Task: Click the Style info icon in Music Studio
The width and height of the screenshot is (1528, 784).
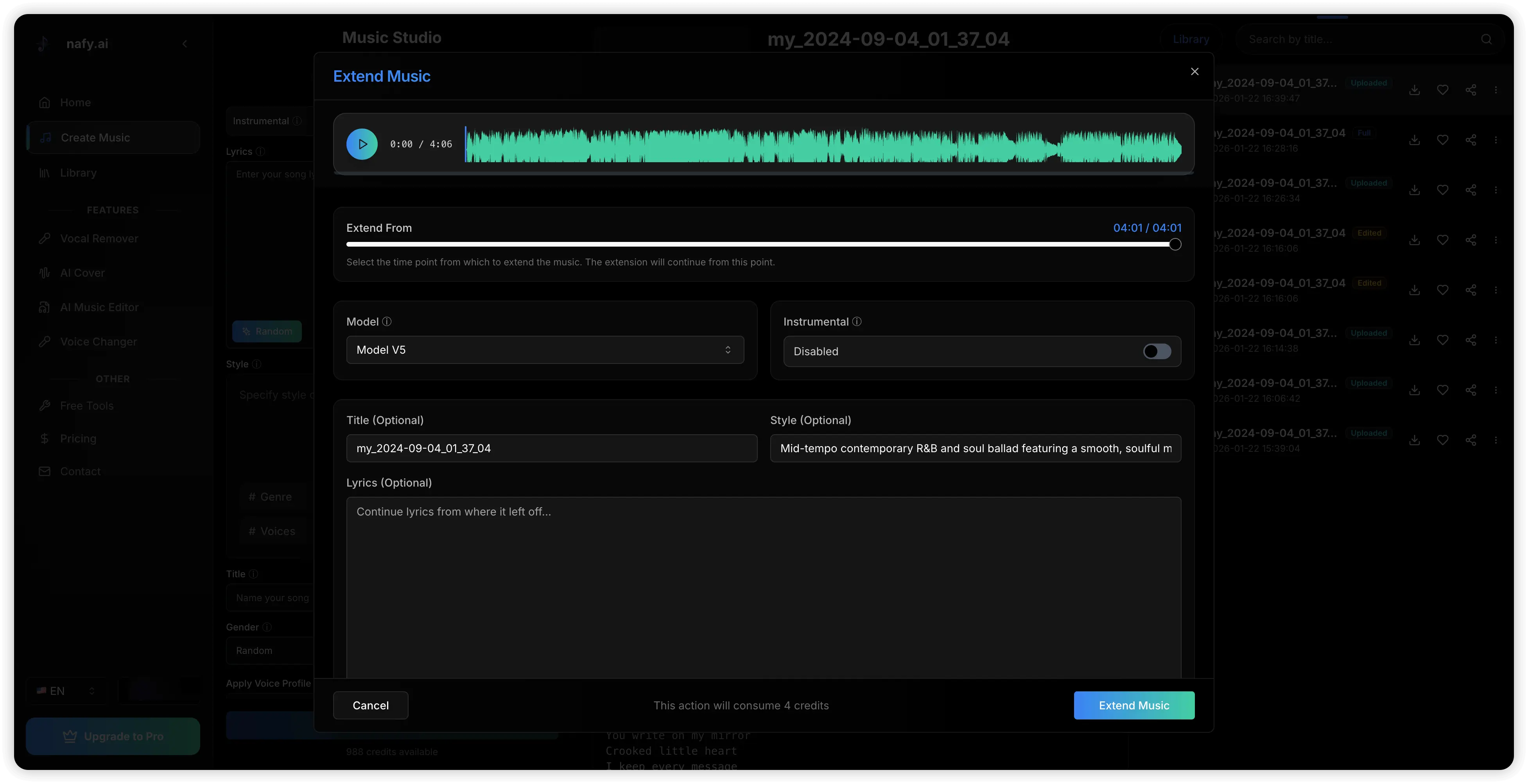Action: click(257, 364)
